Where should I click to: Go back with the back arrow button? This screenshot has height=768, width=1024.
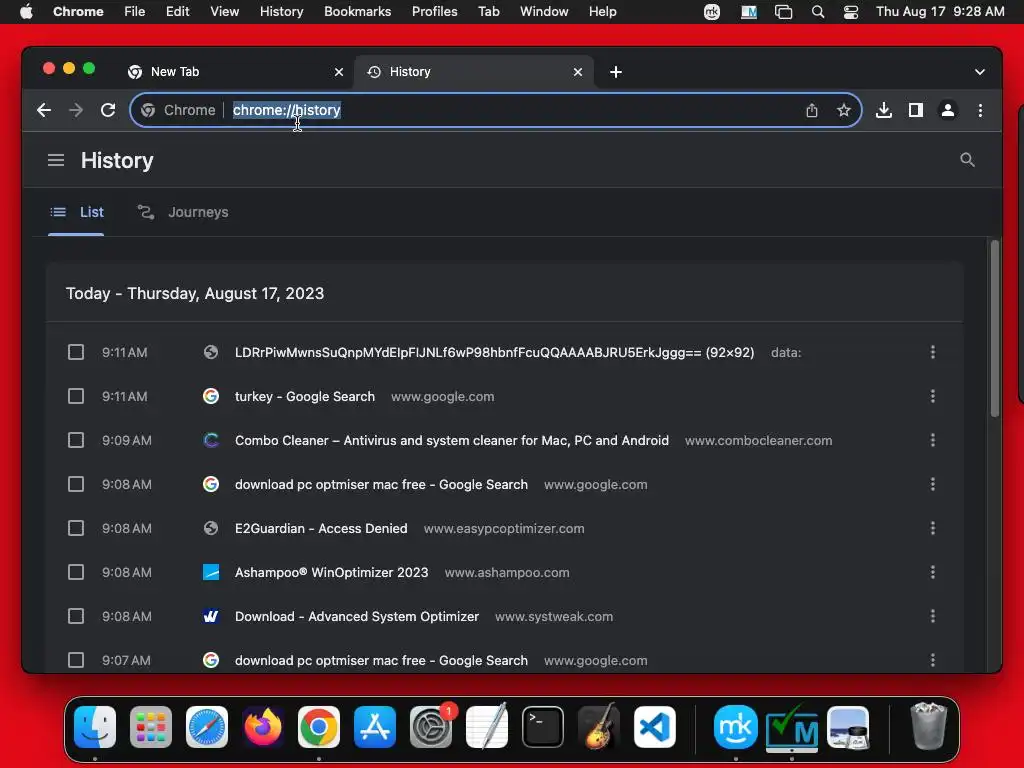44,110
